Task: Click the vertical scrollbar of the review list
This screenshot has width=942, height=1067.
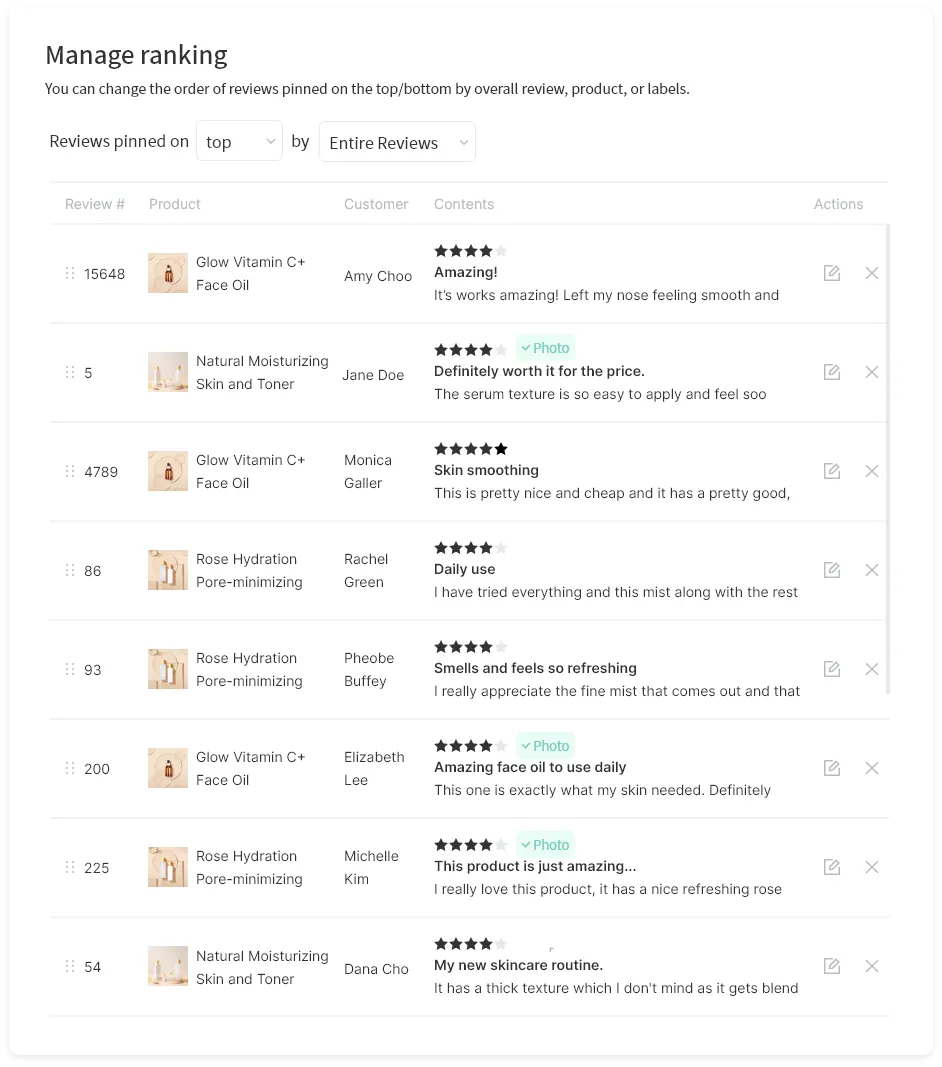Action: (x=887, y=458)
